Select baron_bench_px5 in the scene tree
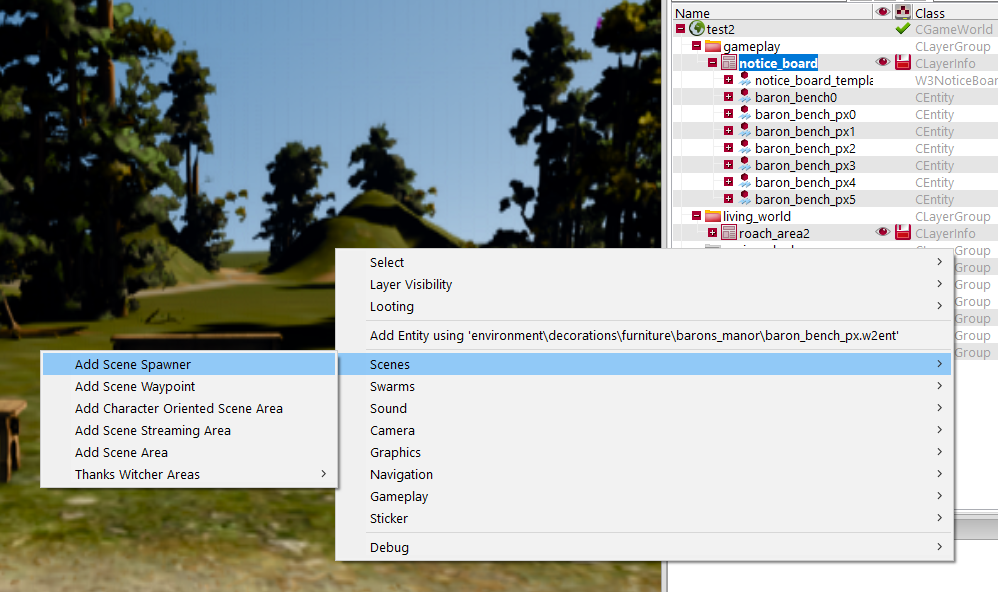The image size is (998, 592). coord(805,199)
